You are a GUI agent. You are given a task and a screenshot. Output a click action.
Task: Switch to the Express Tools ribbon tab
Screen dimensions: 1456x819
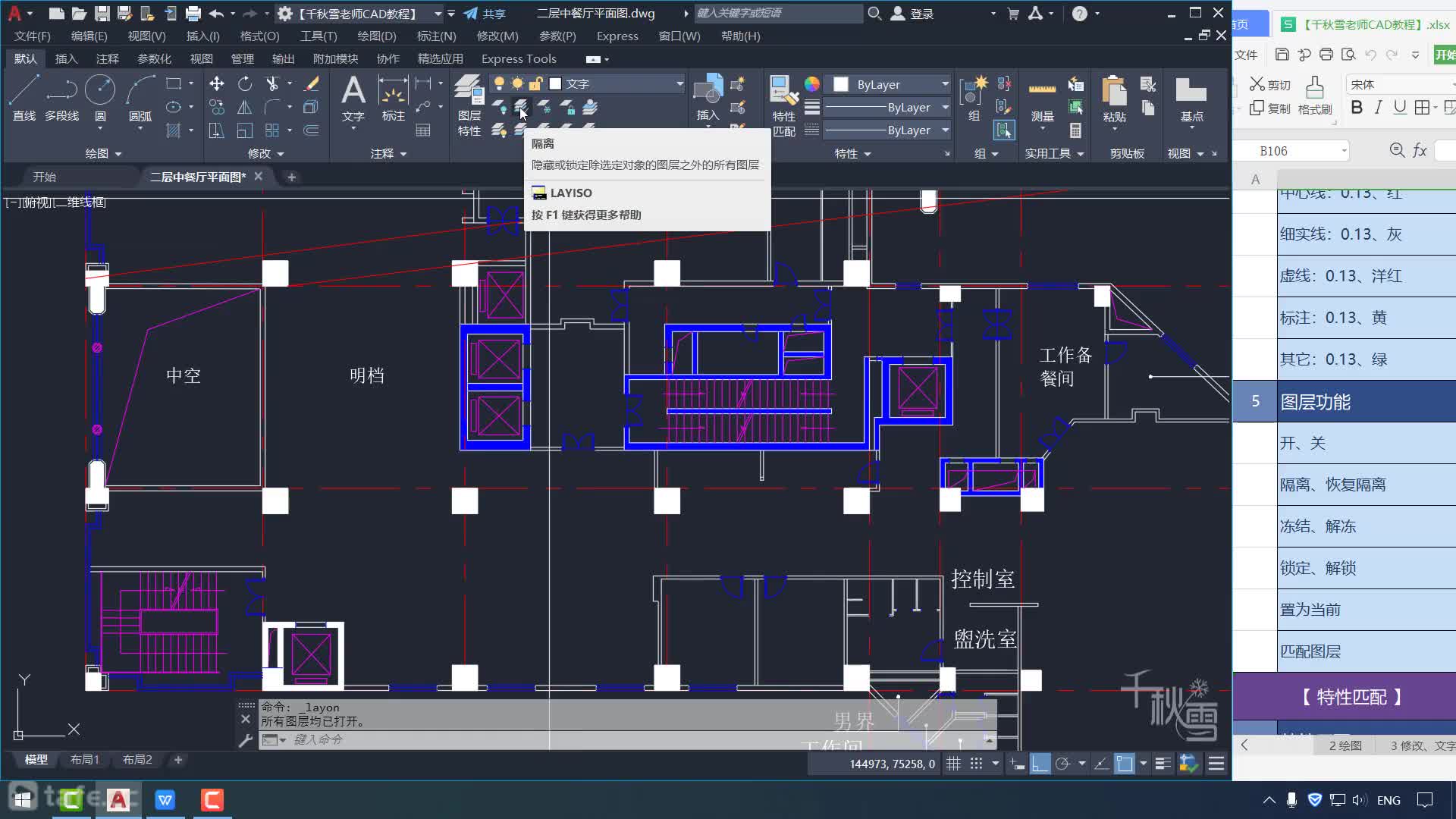(x=519, y=58)
